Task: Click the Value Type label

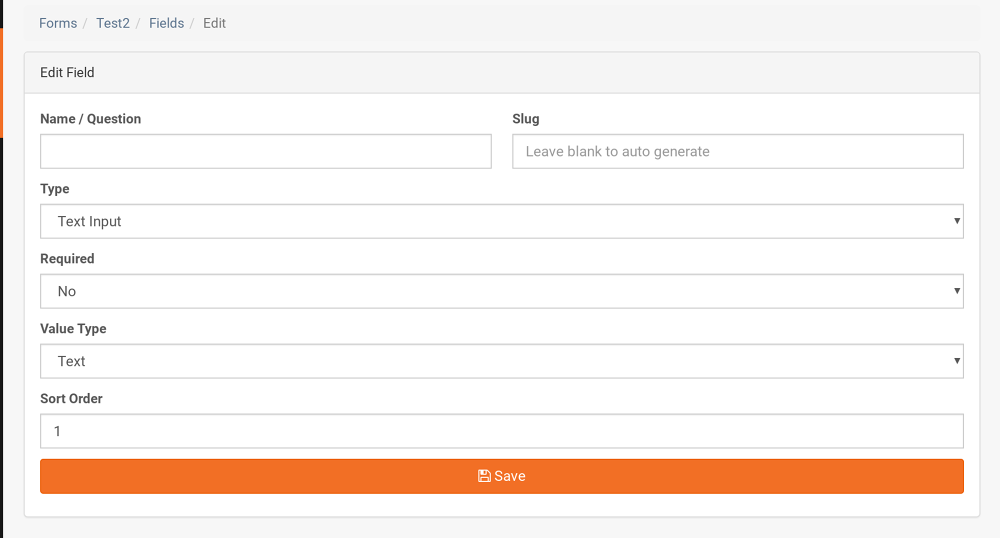Action: (73, 329)
